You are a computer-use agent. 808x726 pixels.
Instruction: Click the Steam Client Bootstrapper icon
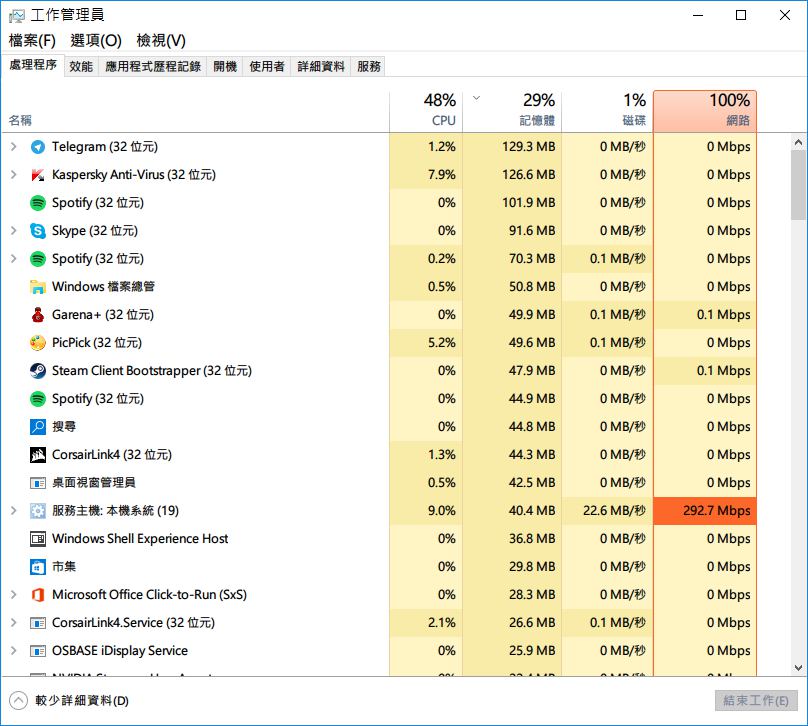click(x=38, y=371)
